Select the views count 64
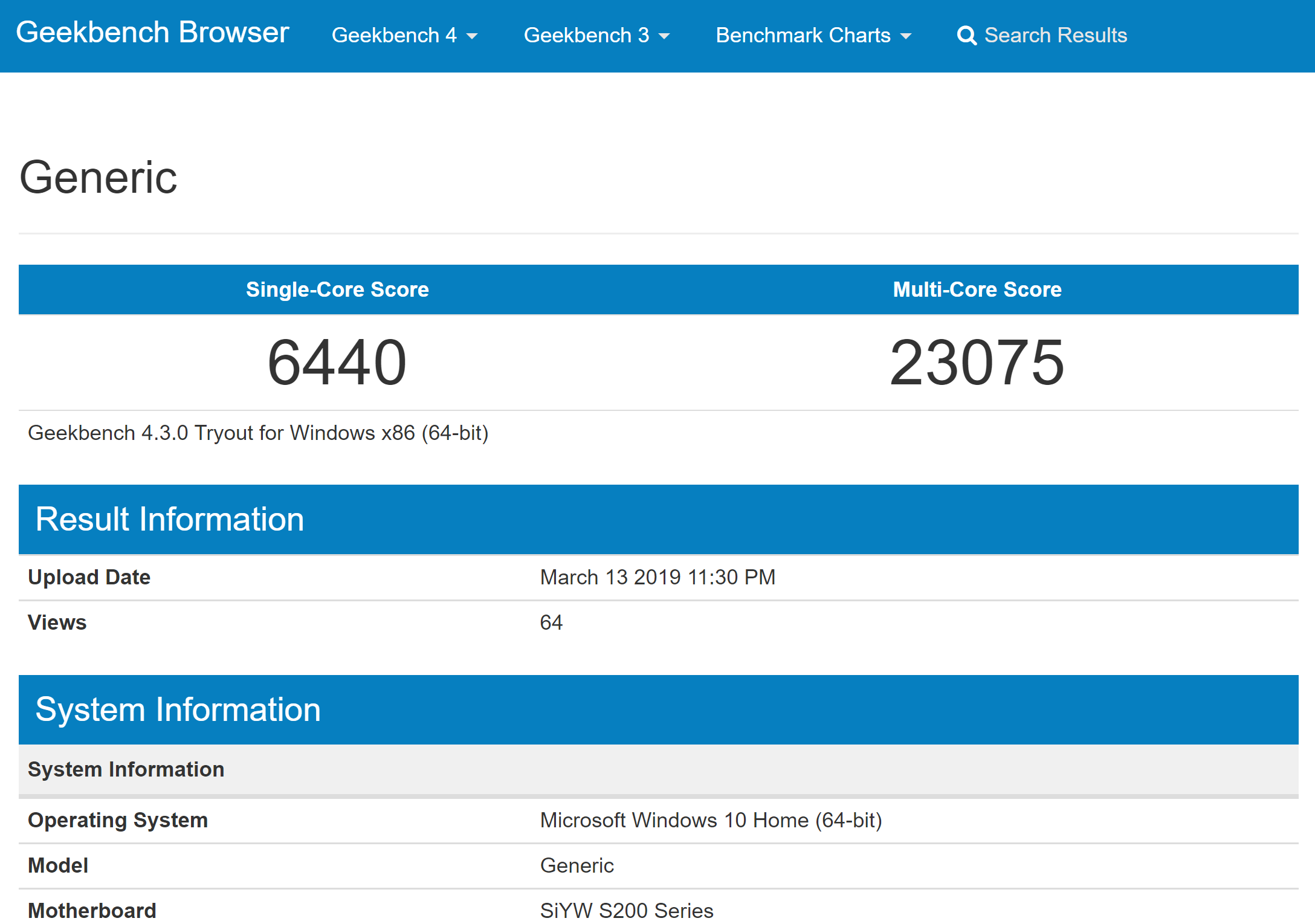 pyautogui.click(x=551, y=622)
